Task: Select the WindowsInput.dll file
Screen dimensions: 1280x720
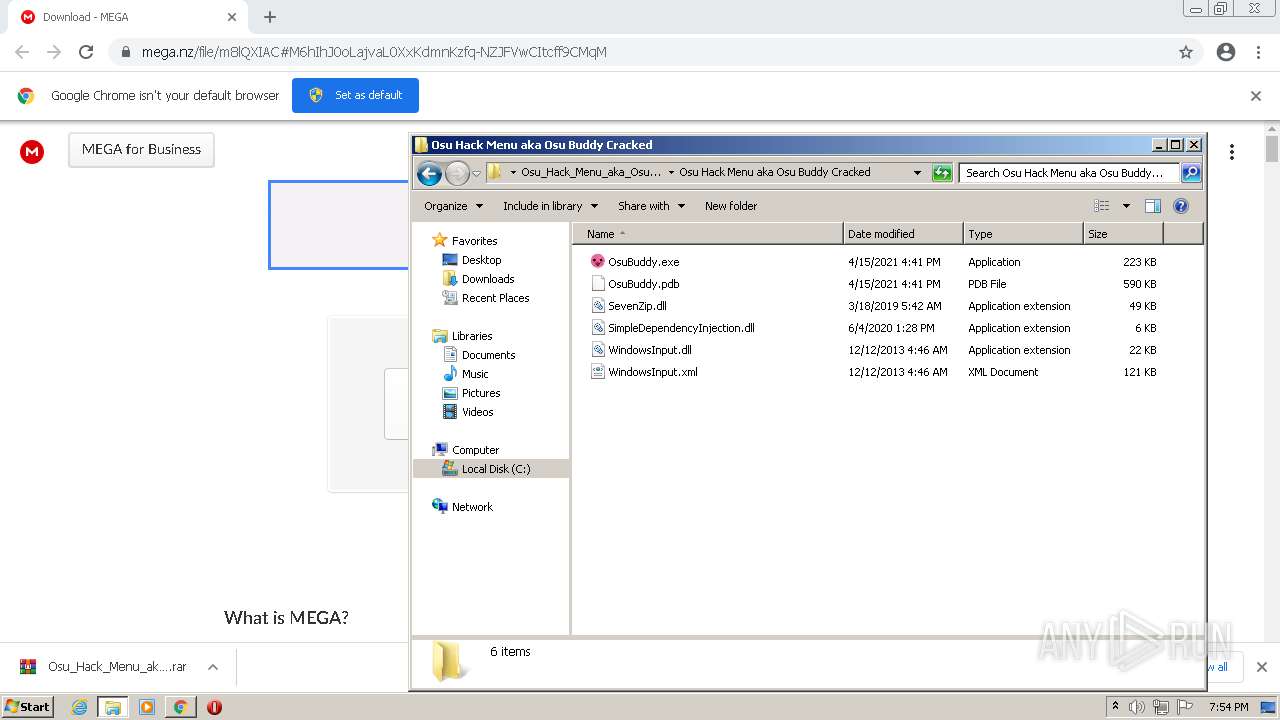Action: 649,350
